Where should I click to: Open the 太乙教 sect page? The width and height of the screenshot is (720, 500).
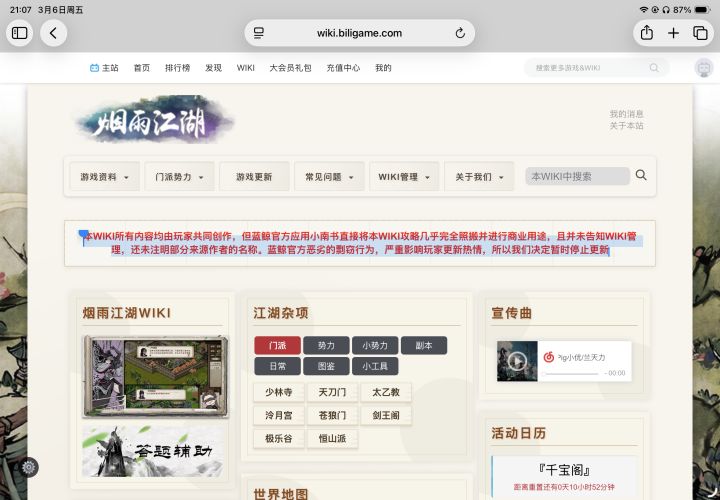point(386,392)
